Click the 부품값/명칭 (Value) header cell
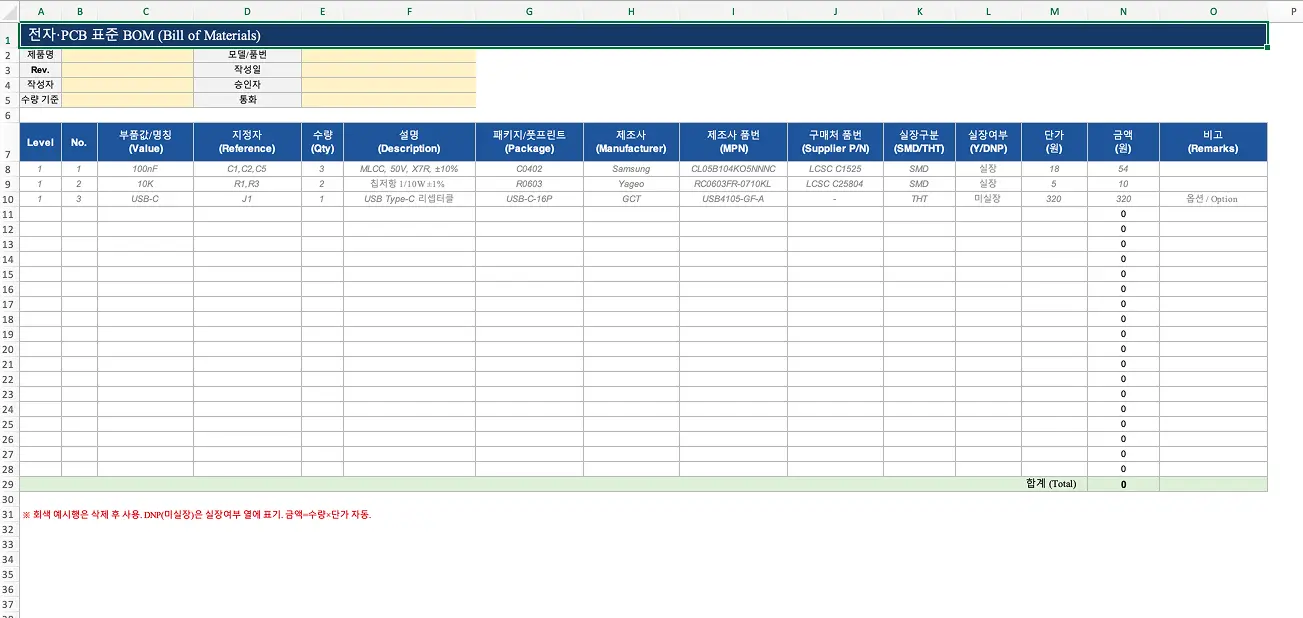 click(x=145, y=142)
